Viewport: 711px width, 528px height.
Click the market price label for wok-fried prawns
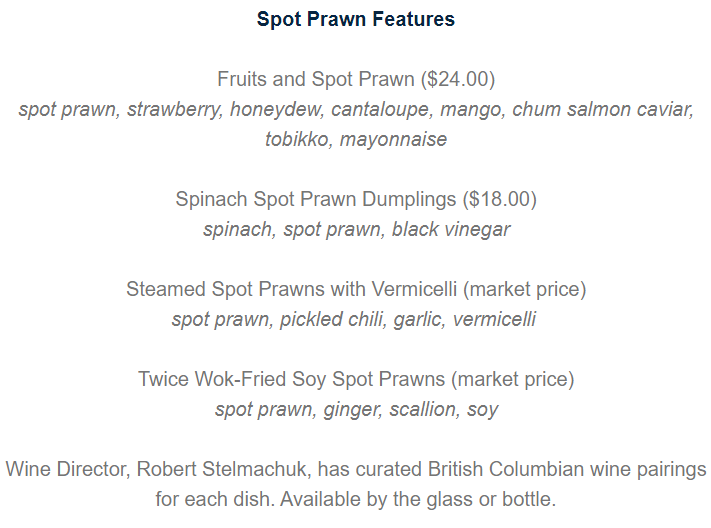pyautogui.click(x=513, y=379)
